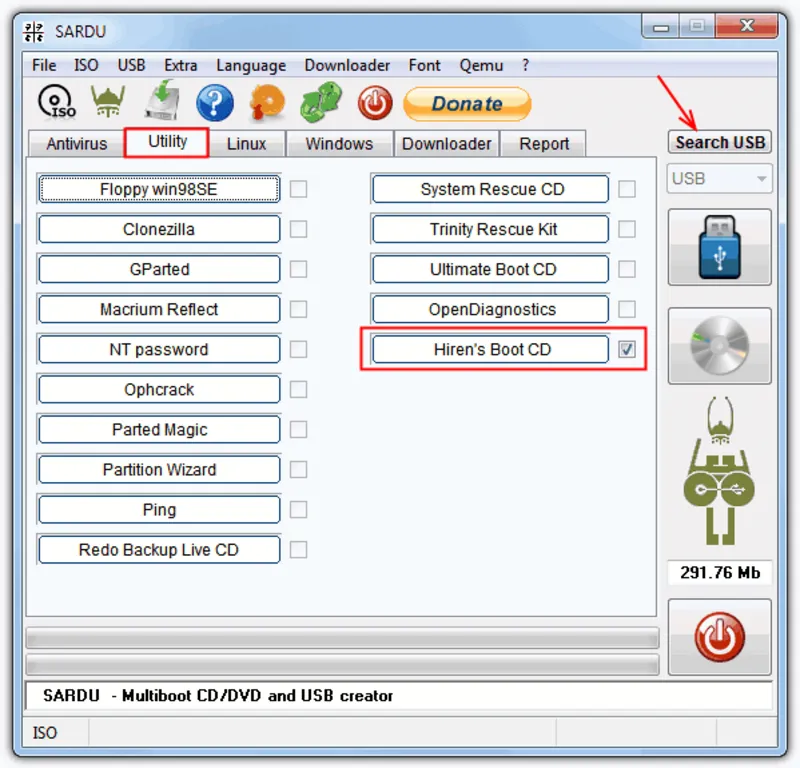Click the OpenDiagnostics button
This screenshot has width=800, height=768.
click(491, 309)
